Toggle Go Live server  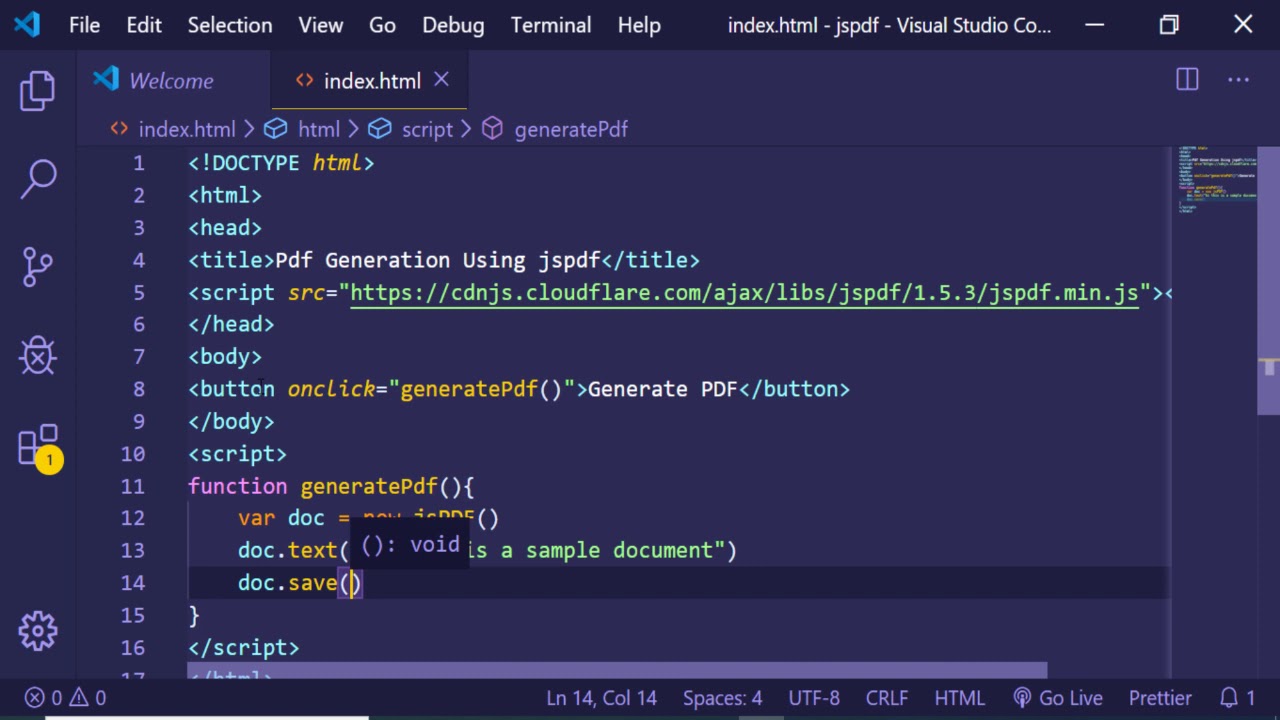pyautogui.click(x=1058, y=698)
